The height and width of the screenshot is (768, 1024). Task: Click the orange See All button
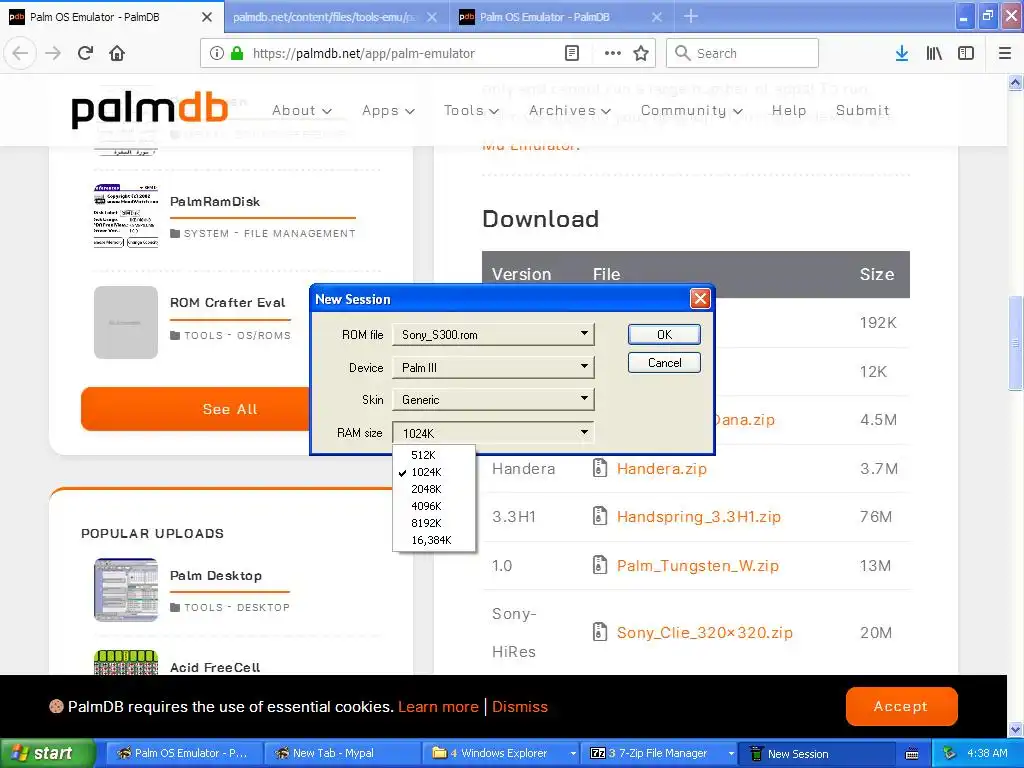tap(196, 409)
